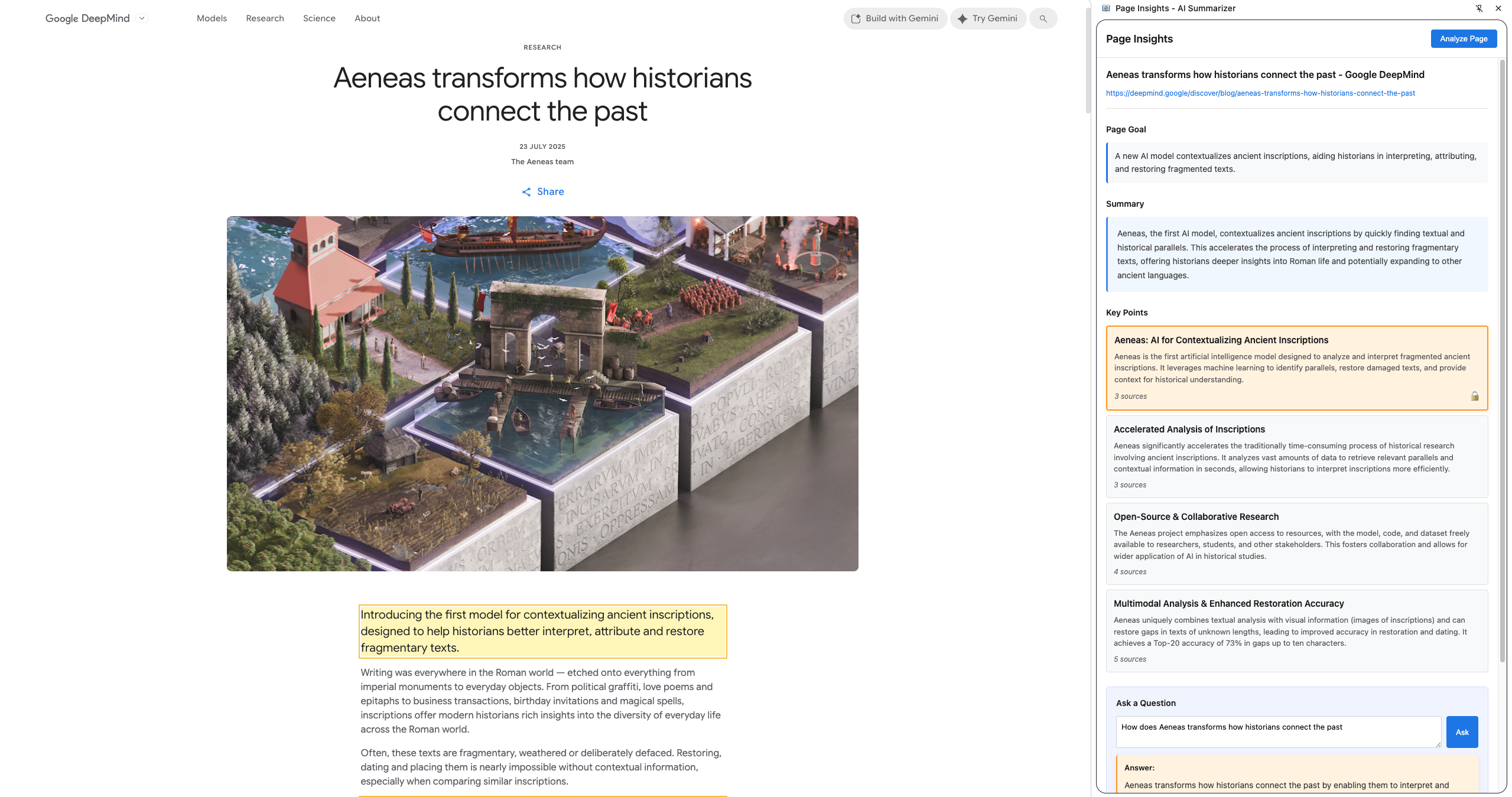Go to the Science menu item
Viewport: 1512px width, 797px height.
click(x=319, y=18)
